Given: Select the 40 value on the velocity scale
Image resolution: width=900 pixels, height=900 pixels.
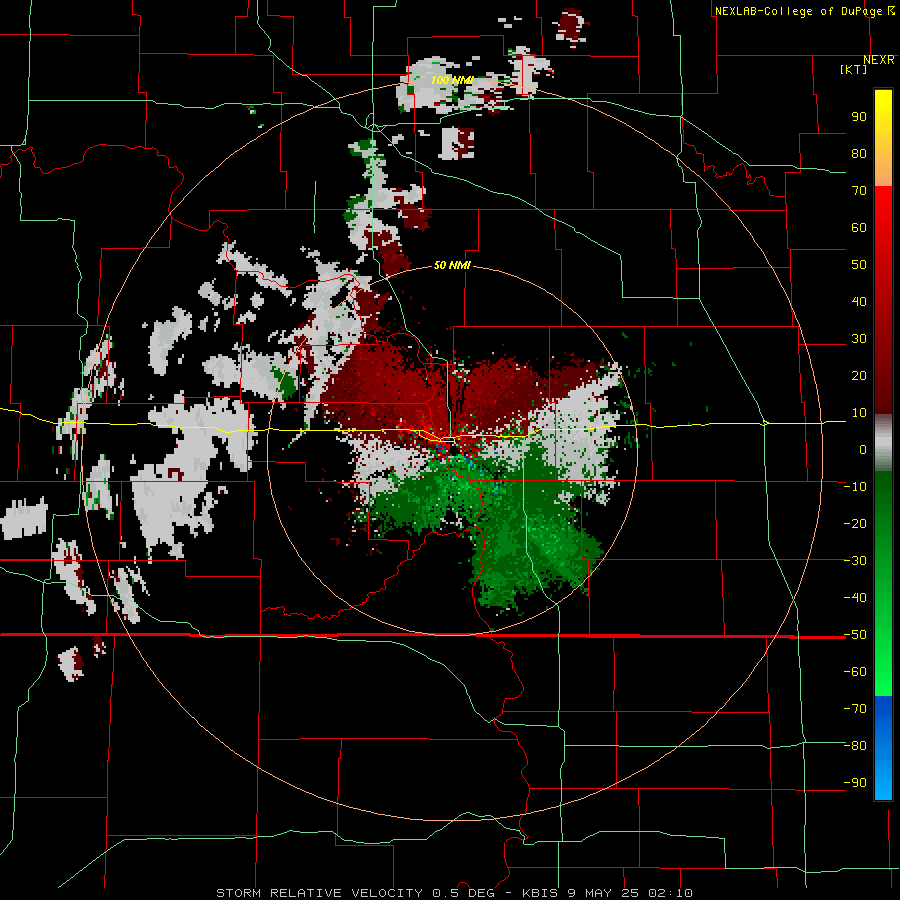Looking at the screenshot, I should [x=859, y=302].
